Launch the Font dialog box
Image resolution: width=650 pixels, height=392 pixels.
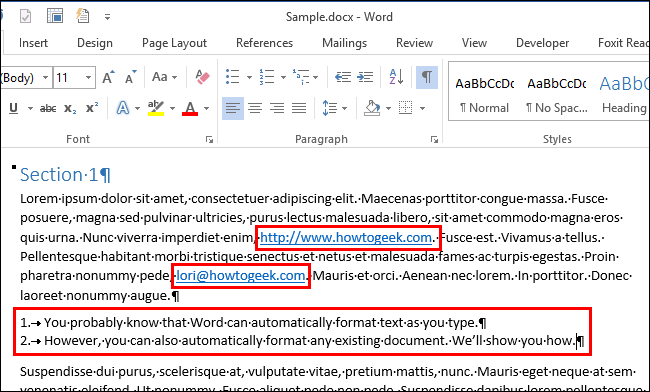point(209,140)
